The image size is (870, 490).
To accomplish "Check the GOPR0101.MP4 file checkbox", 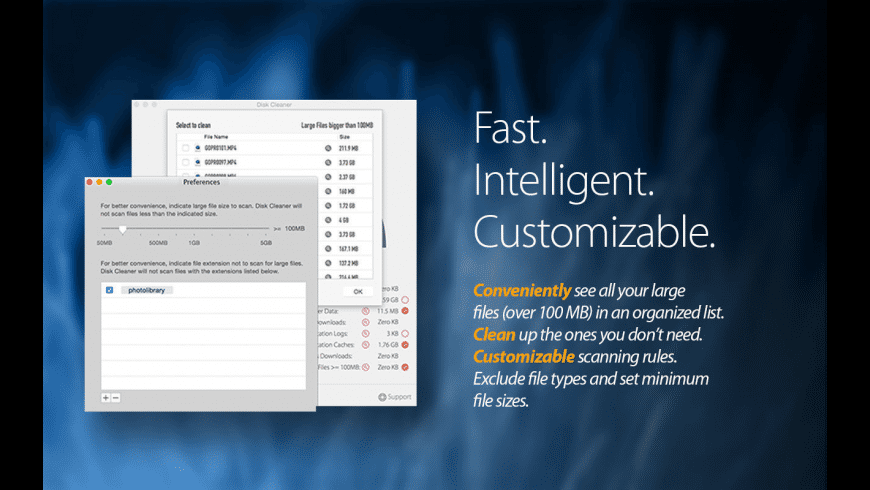I will pyautogui.click(x=185, y=148).
